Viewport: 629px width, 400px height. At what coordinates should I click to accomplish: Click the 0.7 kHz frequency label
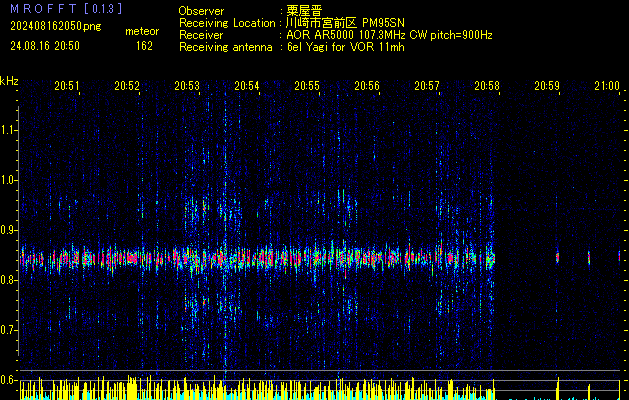(x=9, y=330)
